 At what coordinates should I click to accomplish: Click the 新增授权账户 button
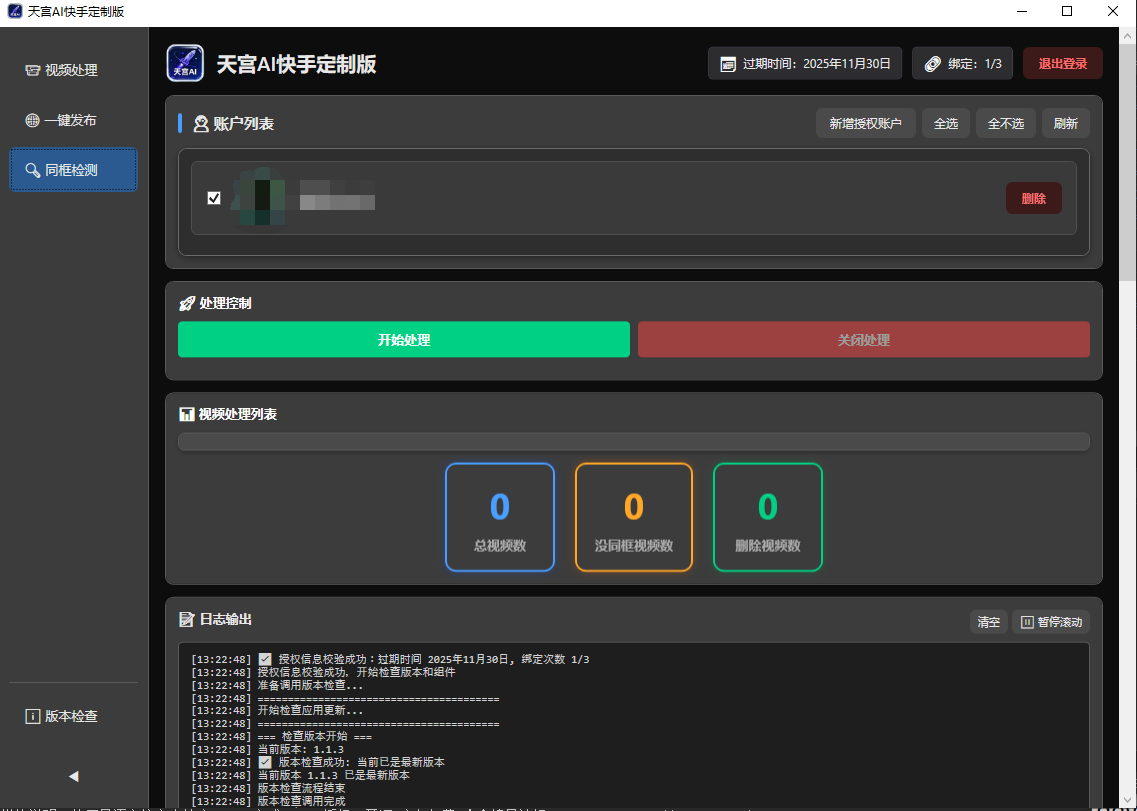[x=865, y=124]
